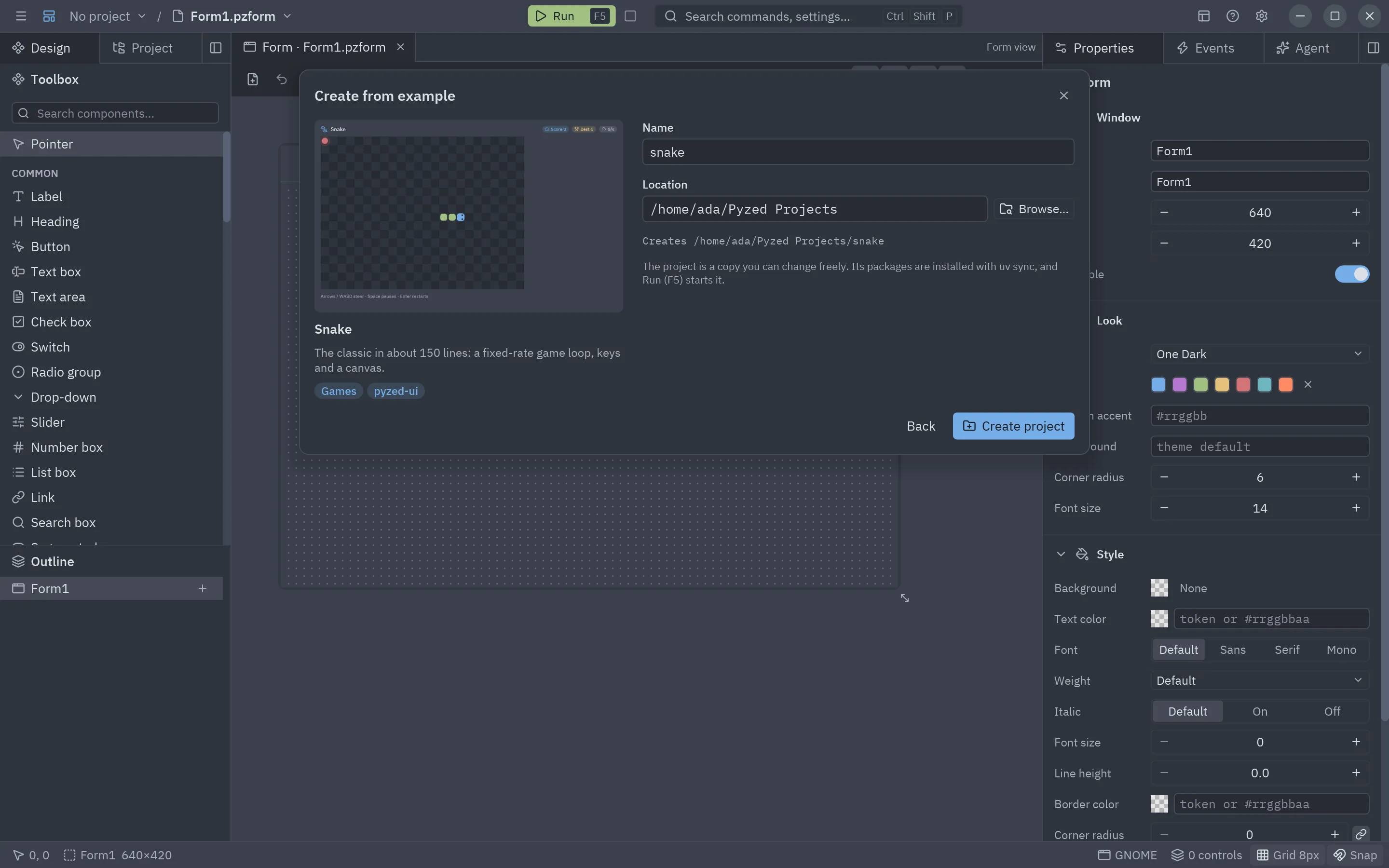Open the One Dark theme dropdown

coord(1259,354)
